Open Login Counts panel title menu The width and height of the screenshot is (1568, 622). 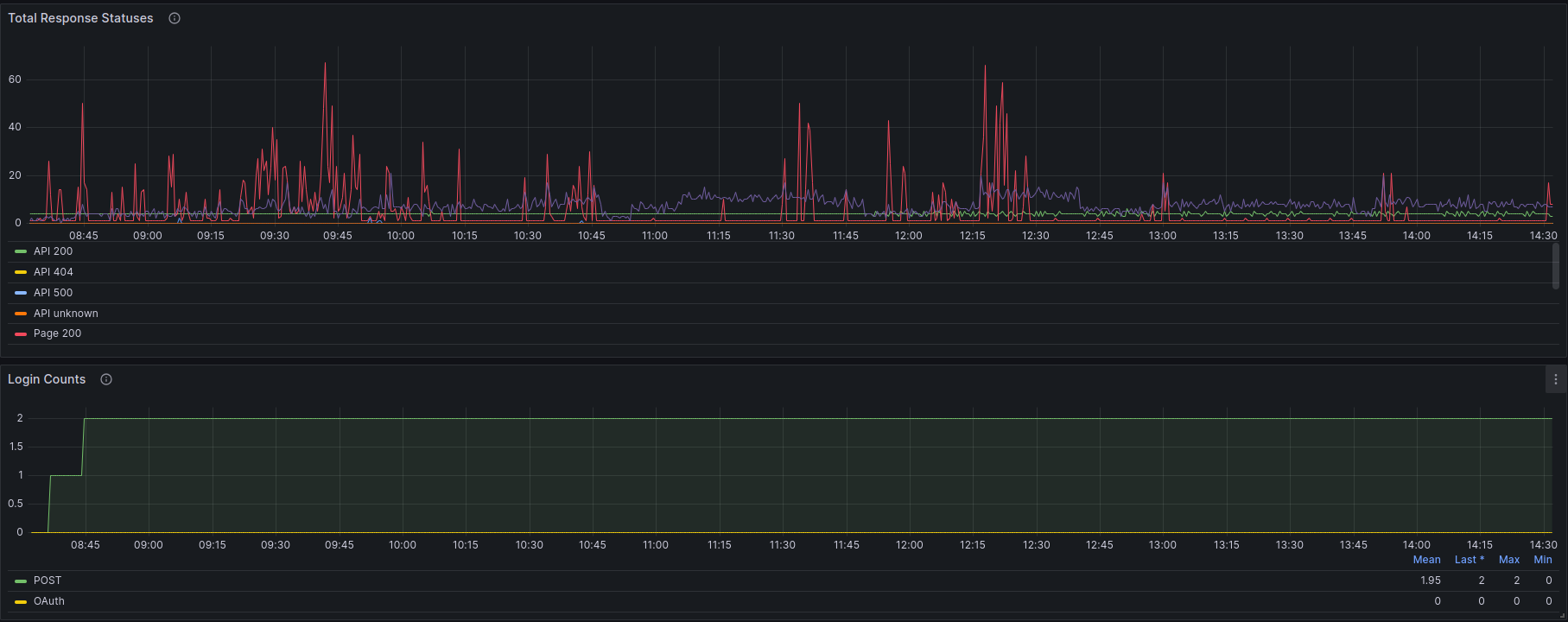pyautogui.click(x=47, y=379)
